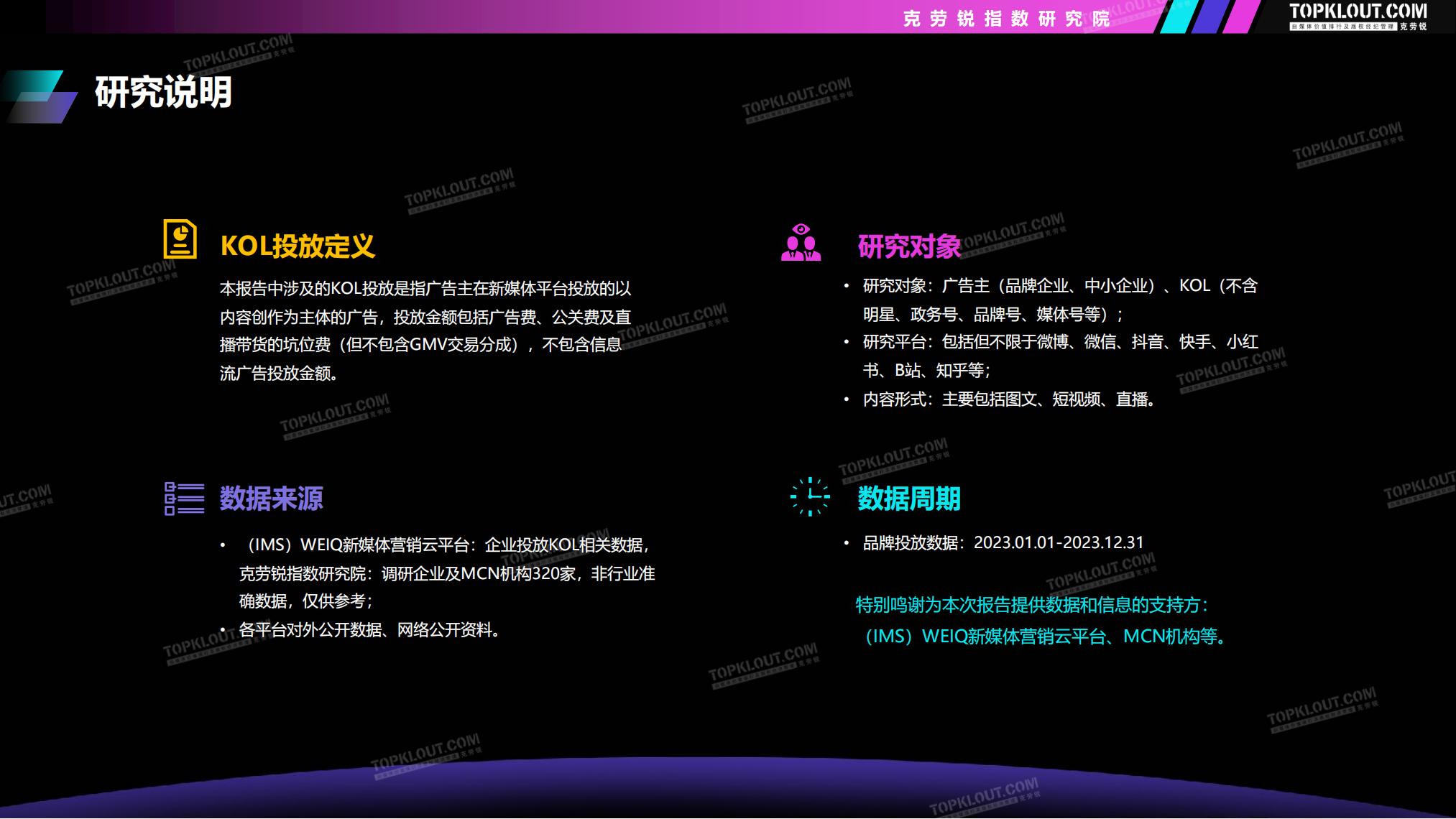Select the heading 数据周期
Screen dimensions: 1456x819
click(x=908, y=499)
